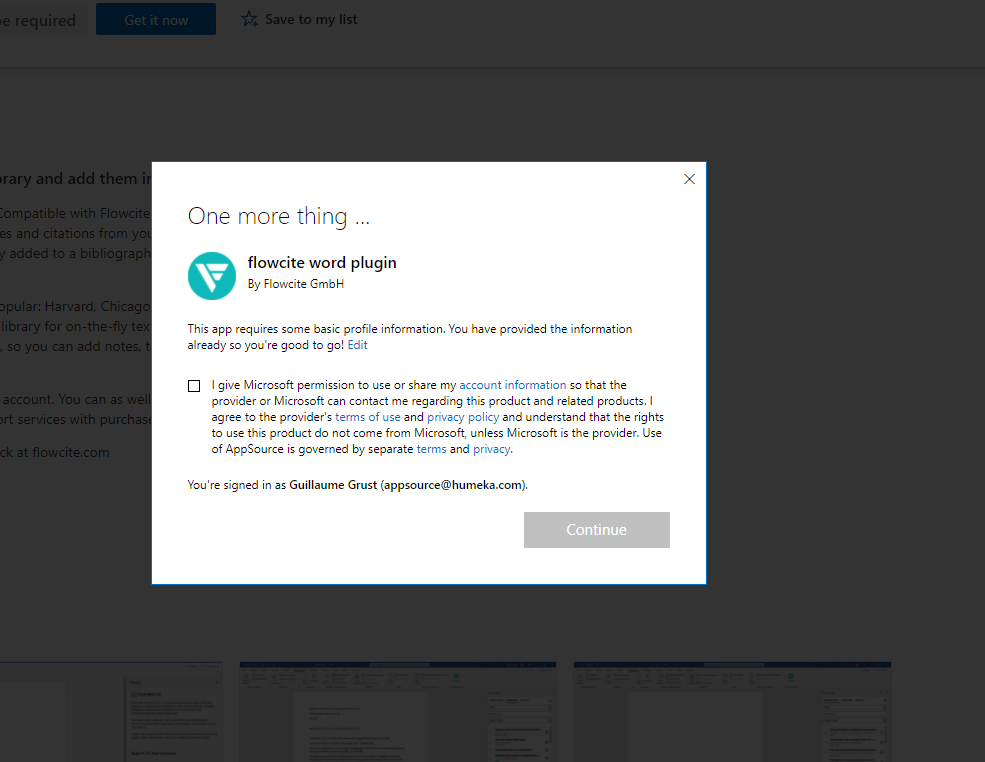The width and height of the screenshot is (985, 762).
Task: Click the signed-in account email appsource@humeka.com
Action: pyautogui.click(x=451, y=484)
